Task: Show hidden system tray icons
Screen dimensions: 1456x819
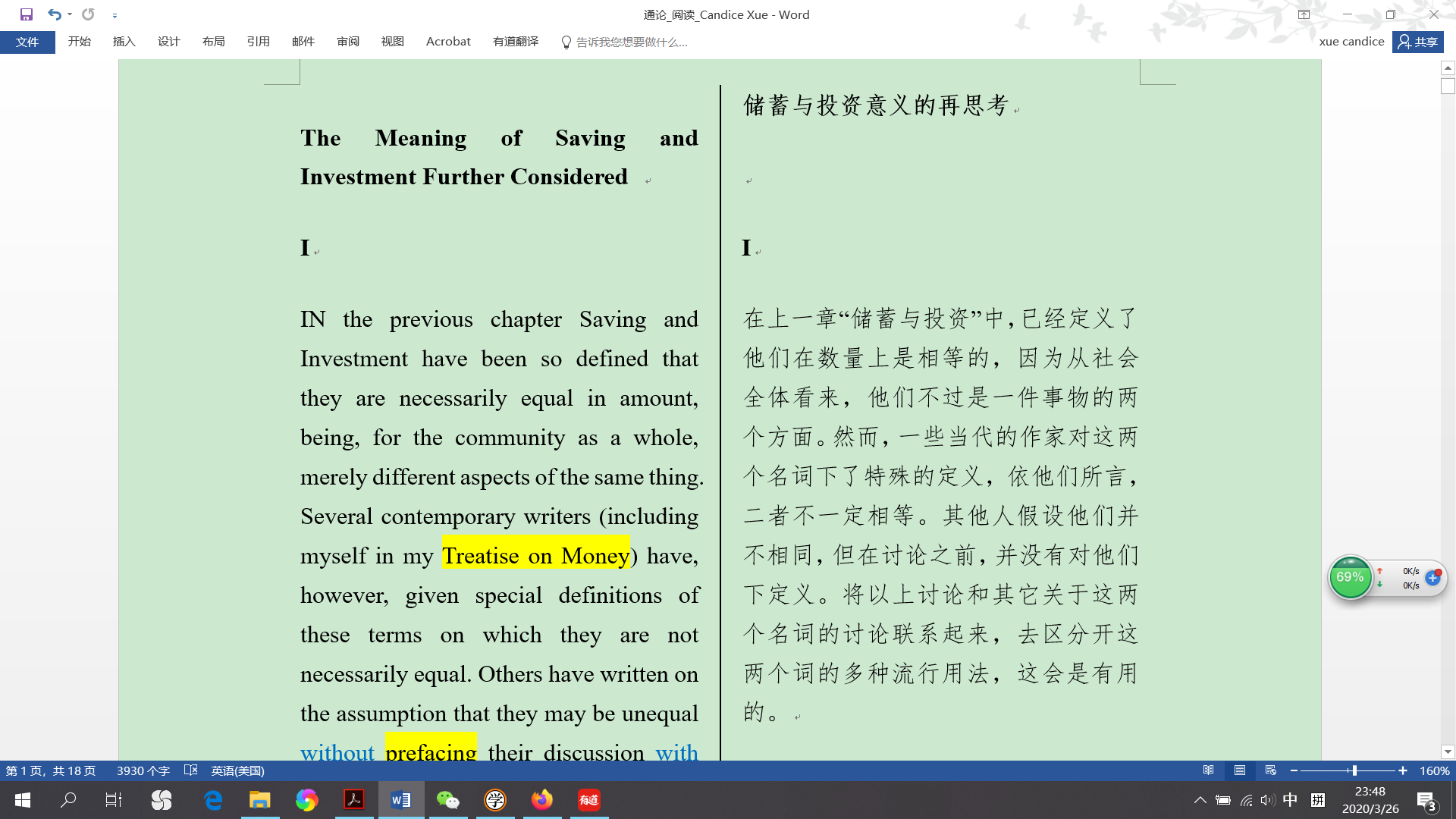Action: click(x=1200, y=800)
